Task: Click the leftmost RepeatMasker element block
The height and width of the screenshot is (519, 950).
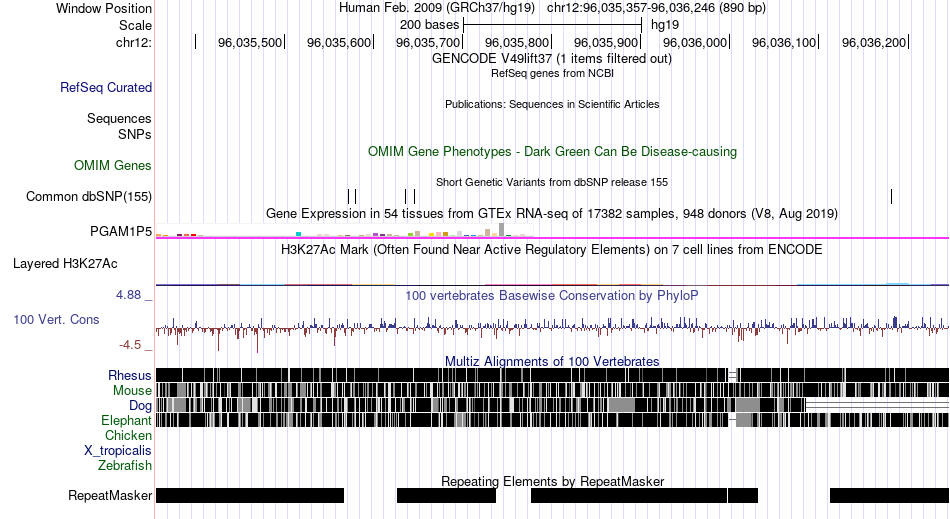Action: (x=250, y=495)
